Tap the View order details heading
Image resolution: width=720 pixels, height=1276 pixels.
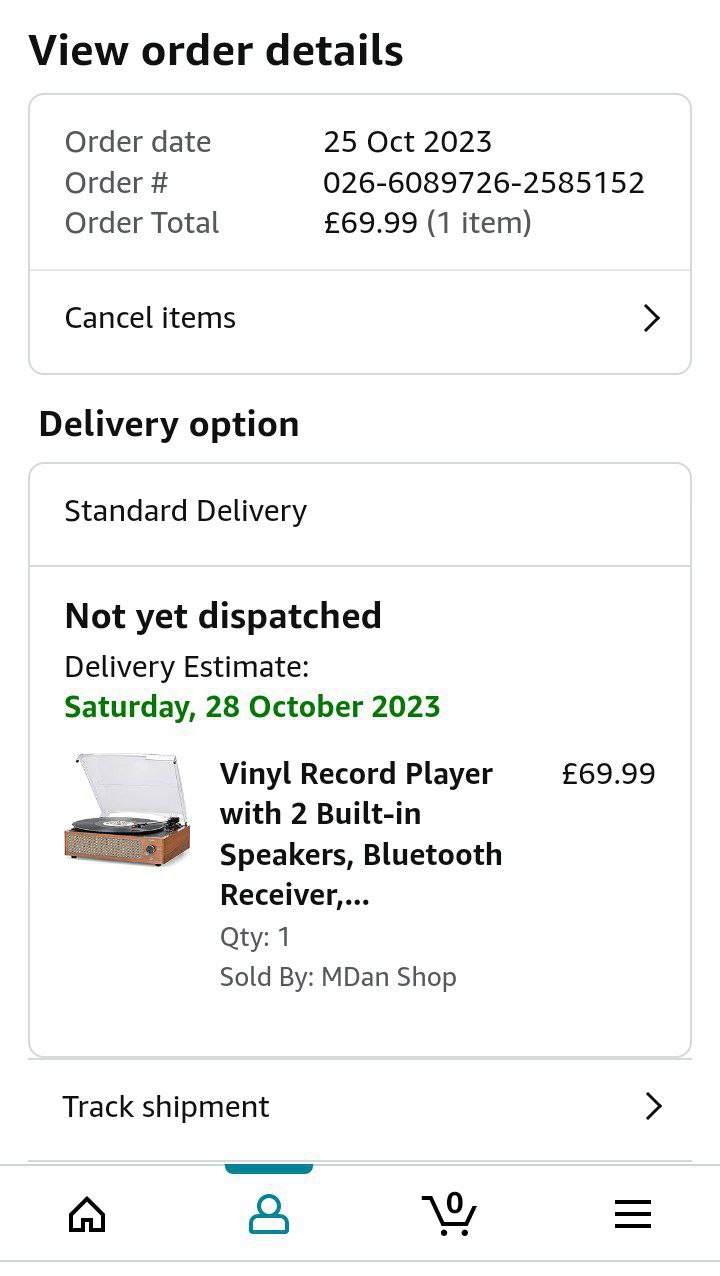pos(216,51)
